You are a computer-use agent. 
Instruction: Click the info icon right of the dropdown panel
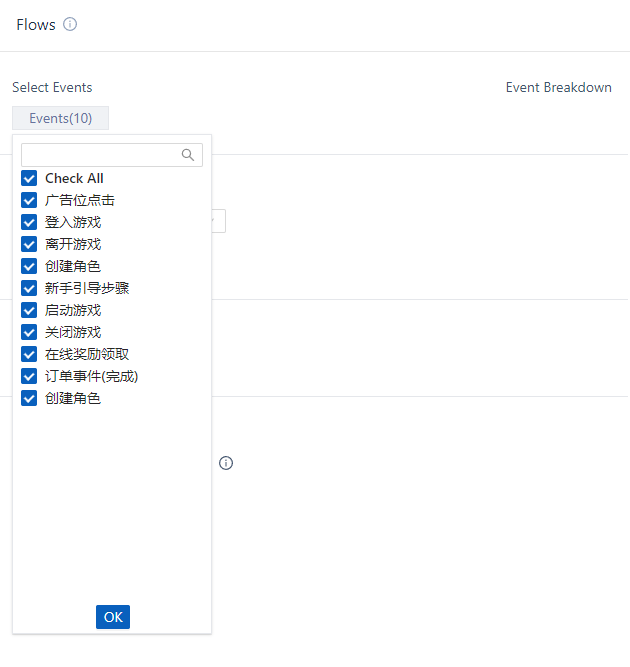(226, 463)
